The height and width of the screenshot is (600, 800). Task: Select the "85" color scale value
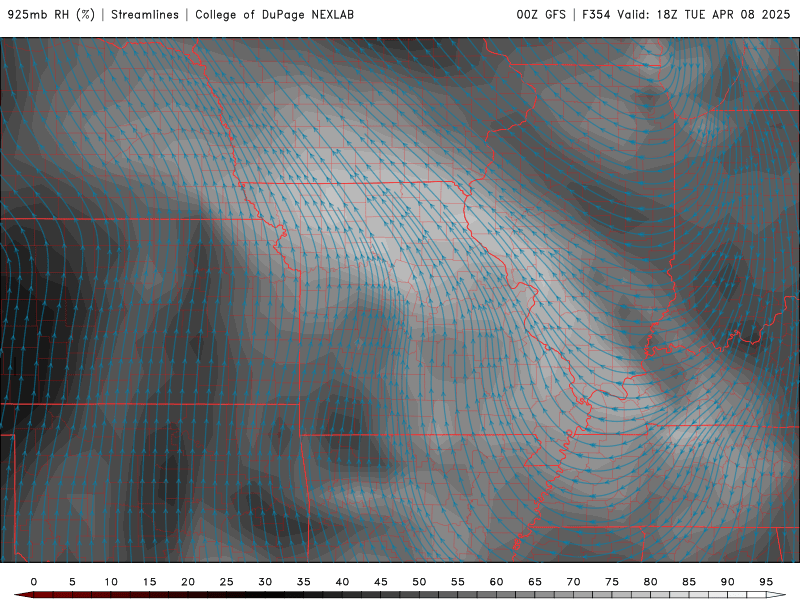689,582
